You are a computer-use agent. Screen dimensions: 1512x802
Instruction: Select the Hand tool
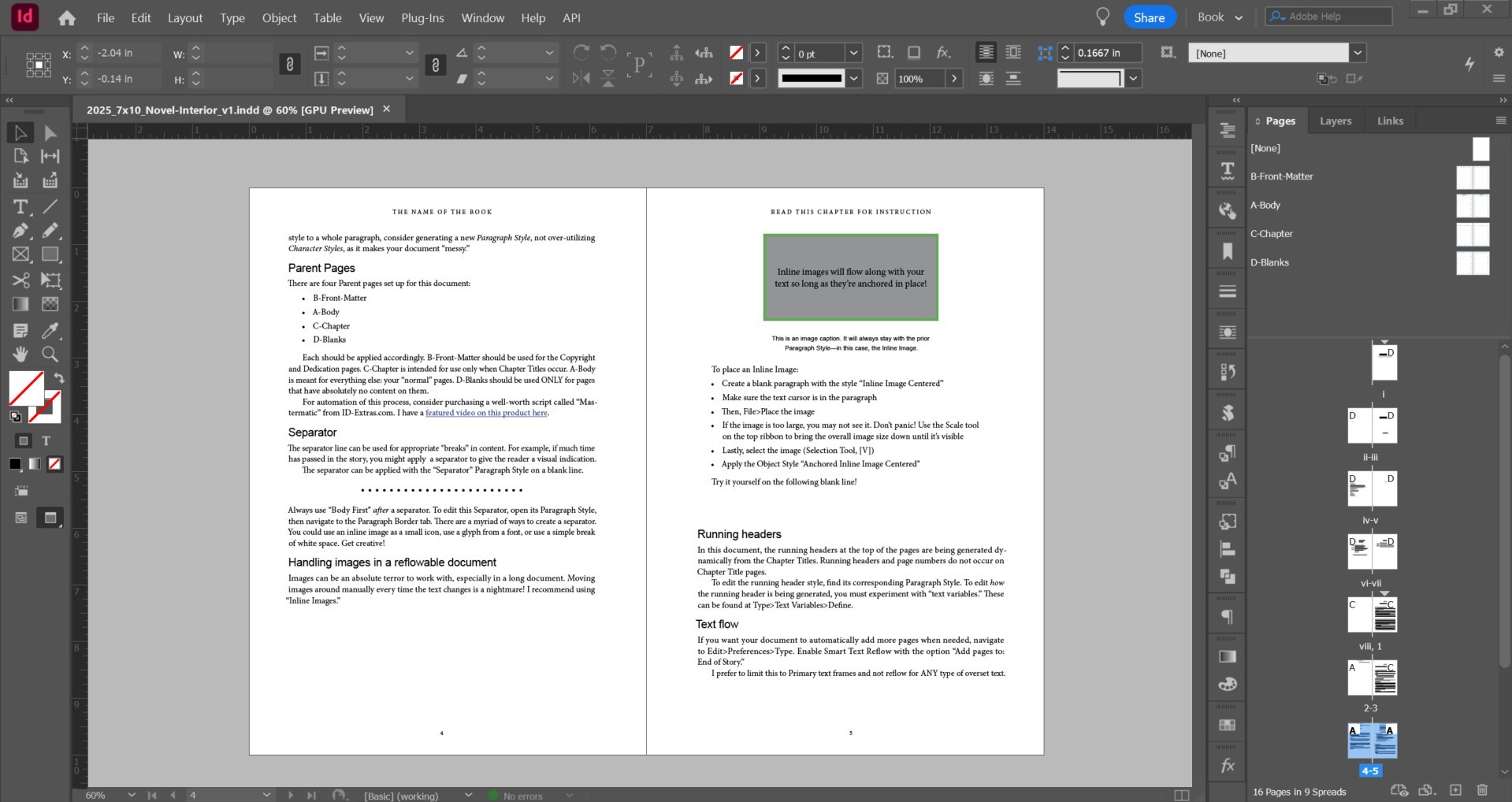click(x=20, y=354)
